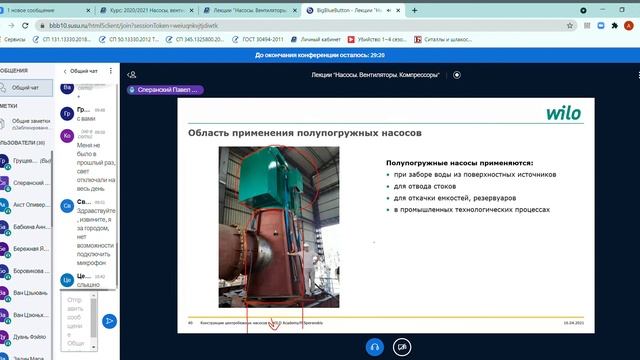Open the Личный кабинет bookmark
Screen dimensions: 640x360
316,40
